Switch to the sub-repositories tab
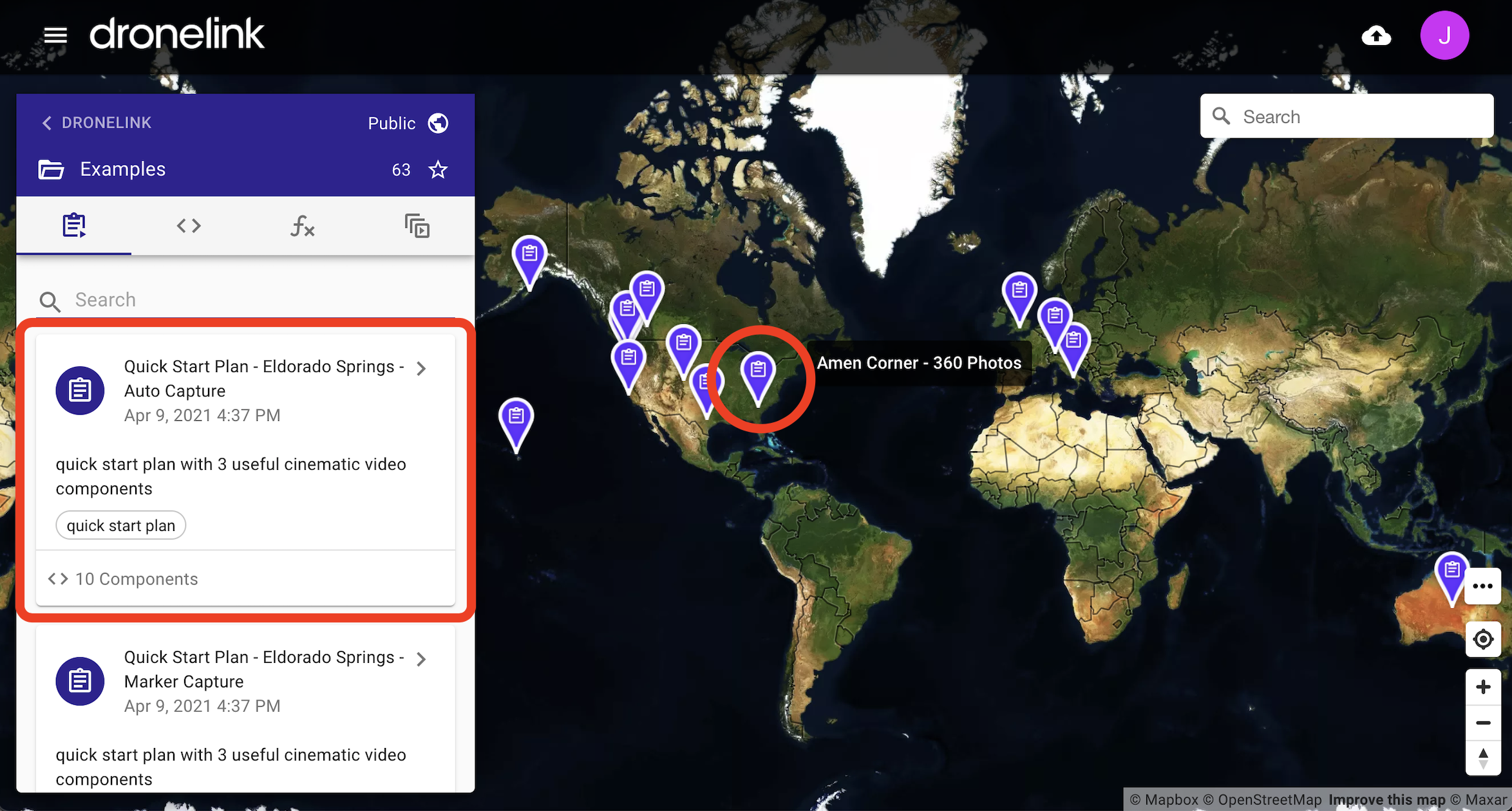This screenshot has height=811, width=1512. click(417, 225)
